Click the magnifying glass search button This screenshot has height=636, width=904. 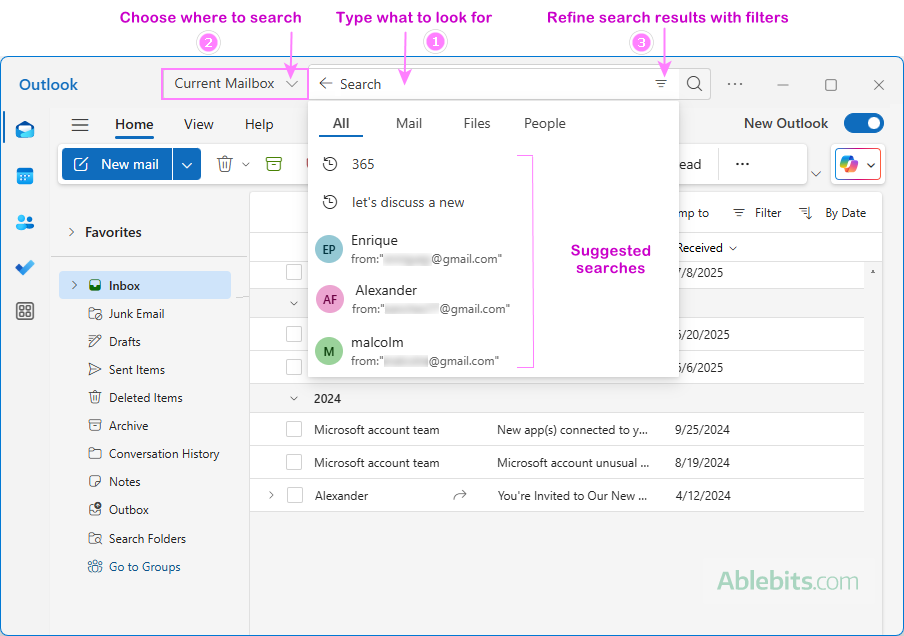tap(694, 84)
